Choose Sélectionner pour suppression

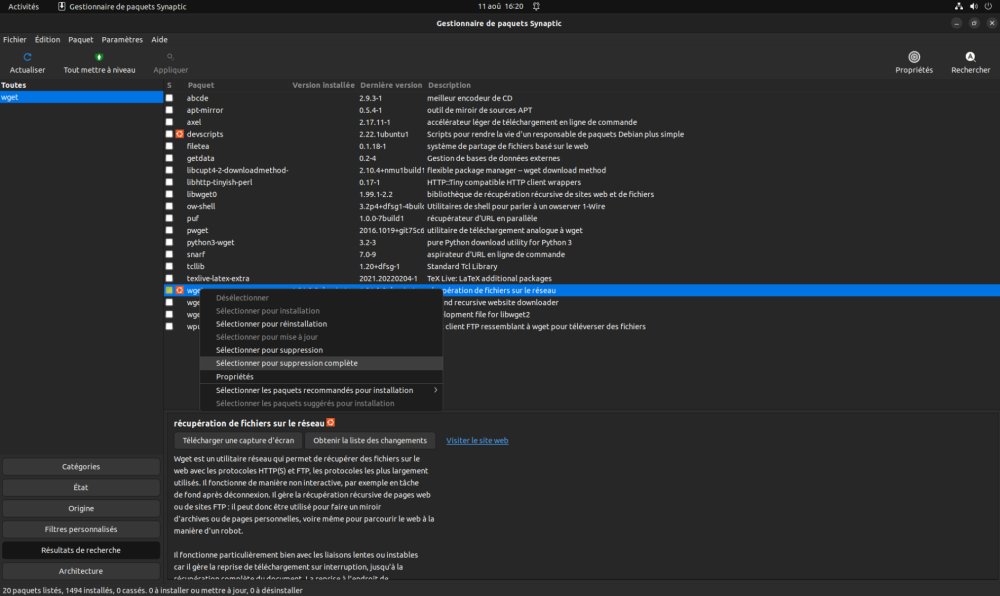click(321, 350)
